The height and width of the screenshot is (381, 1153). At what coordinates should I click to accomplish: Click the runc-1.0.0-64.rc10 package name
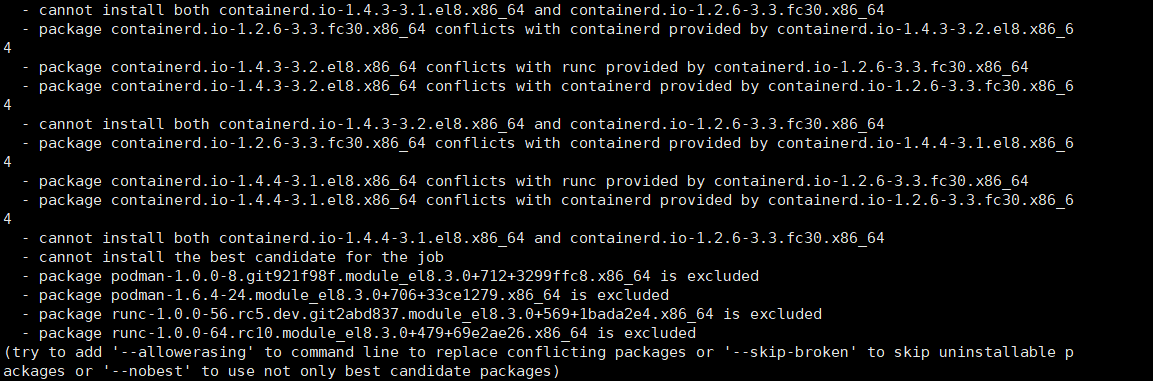click(349, 334)
